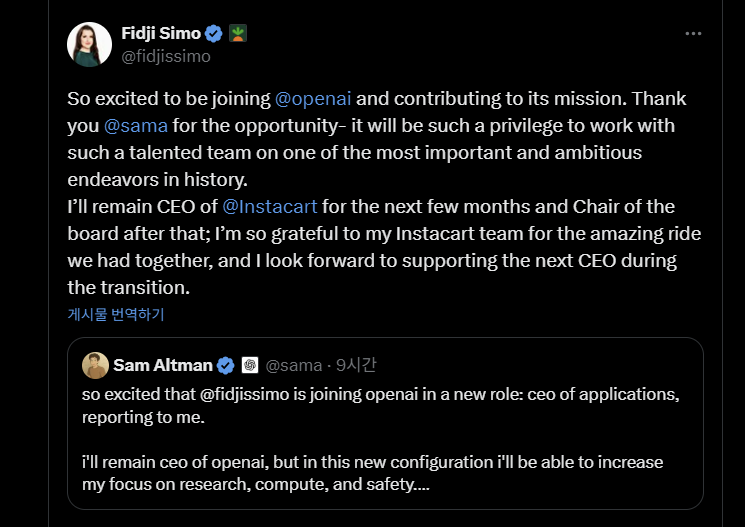Viewport: 745px width, 527px height.
Task: Click Sam Altman's small avatar in quoted post
Action: tap(95, 365)
